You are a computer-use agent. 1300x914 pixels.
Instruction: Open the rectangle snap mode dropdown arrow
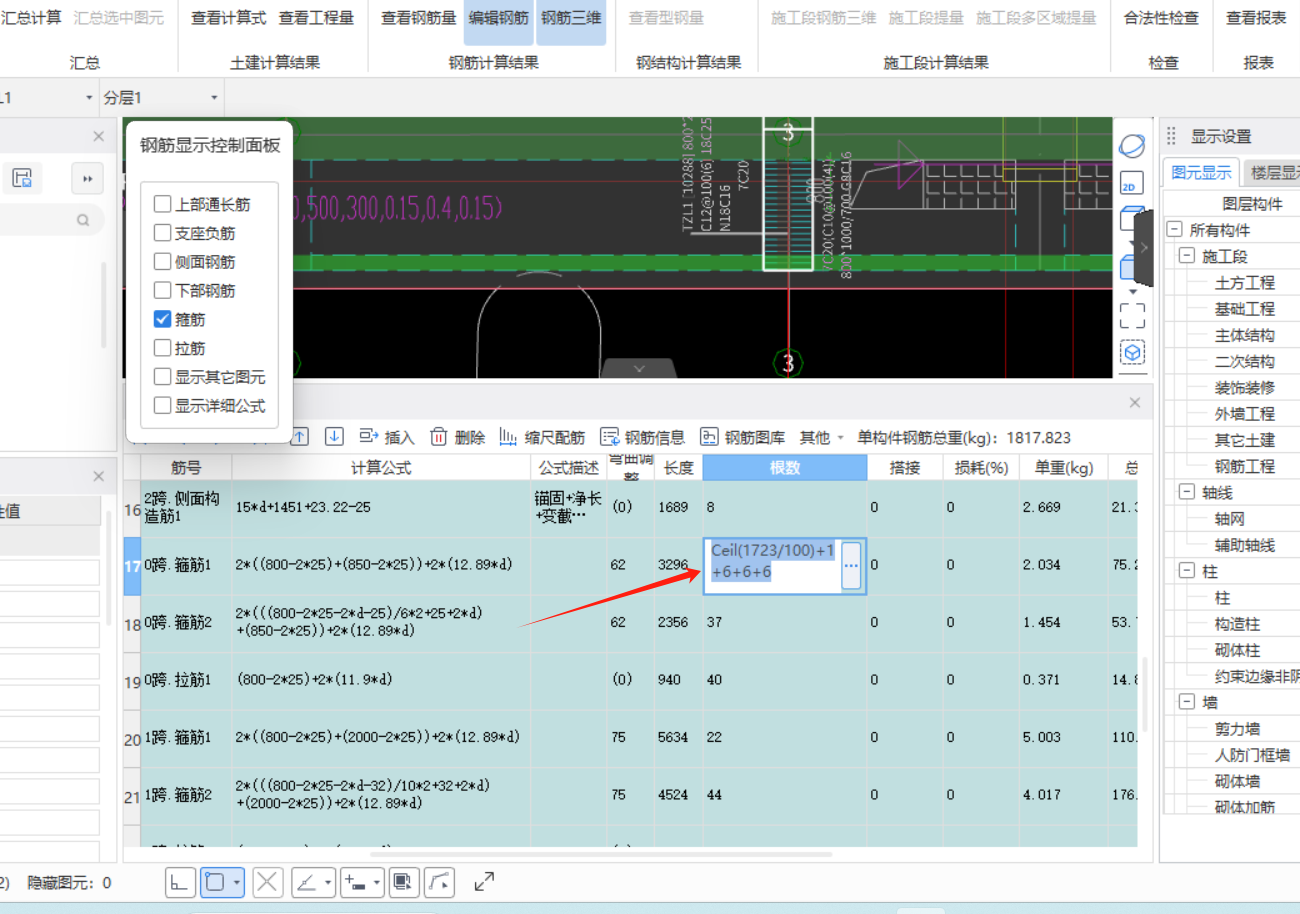[236, 883]
